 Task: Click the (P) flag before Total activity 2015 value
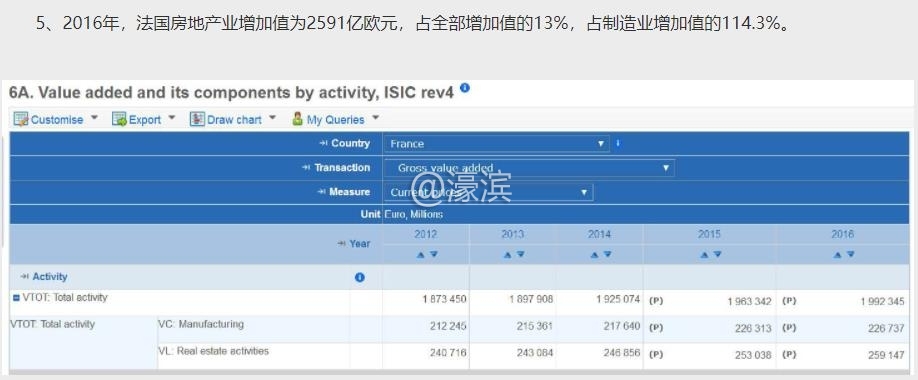656,301
